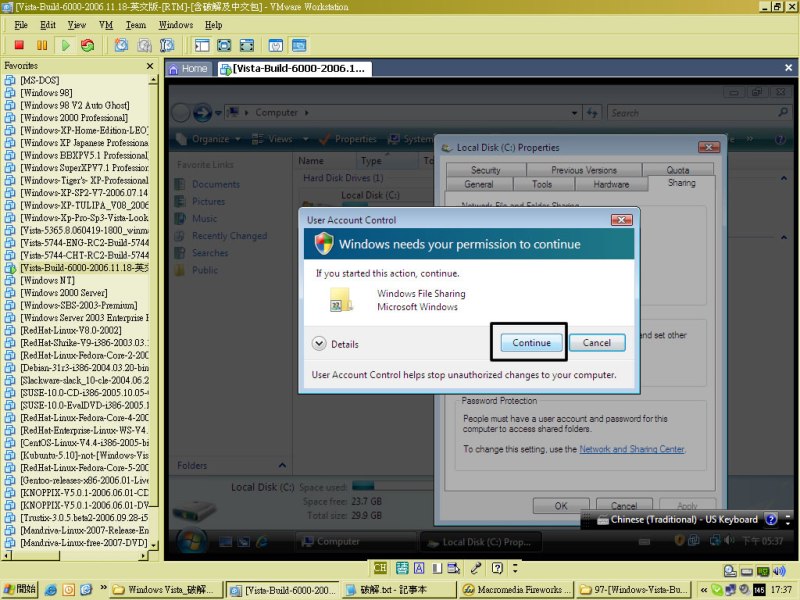Click Internet Explorer quick launch icon

[51, 590]
